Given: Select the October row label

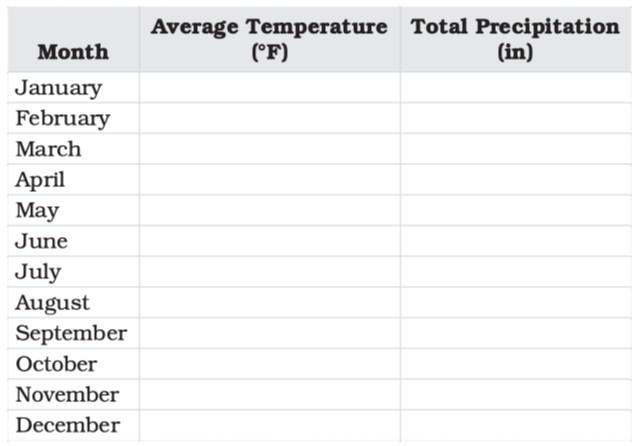Looking at the screenshot, I should [x=56, y=364].
